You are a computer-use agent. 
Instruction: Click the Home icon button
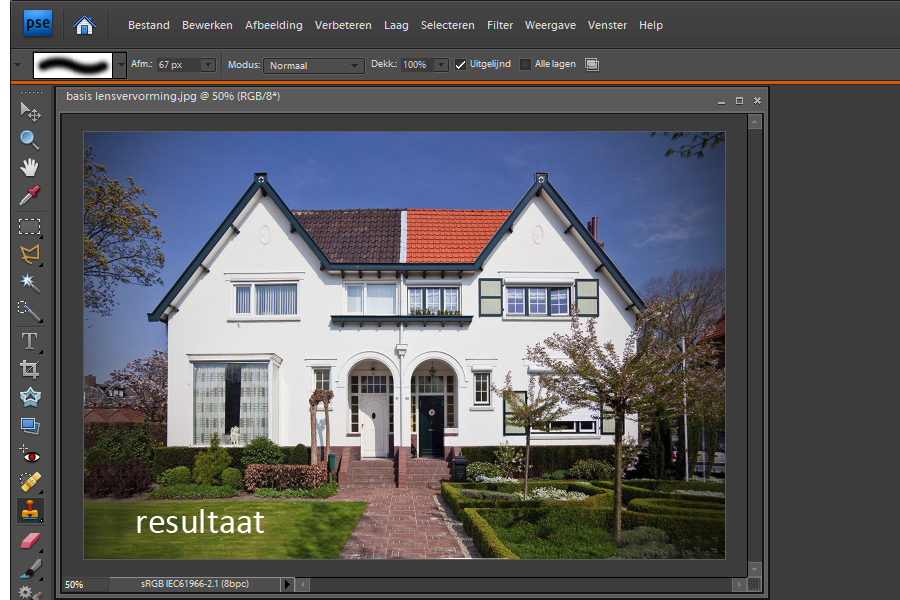[x=85, y=25]
